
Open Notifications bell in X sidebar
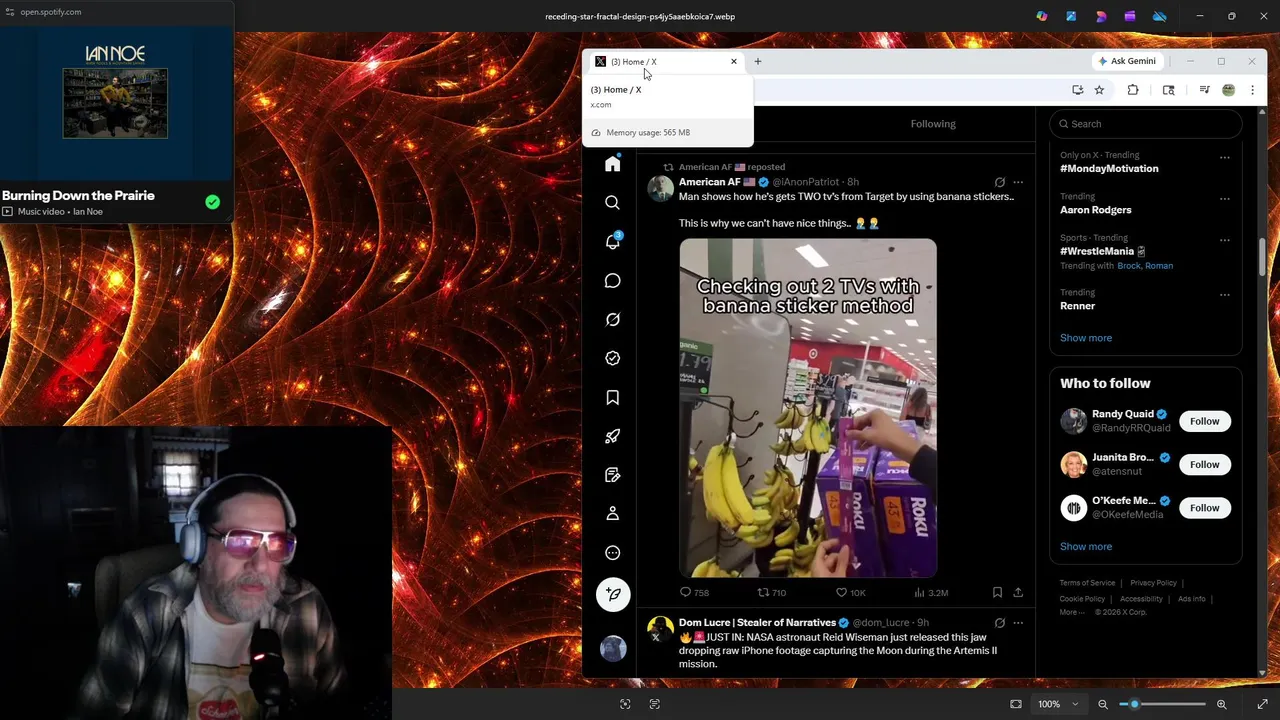tap(613, 242)
